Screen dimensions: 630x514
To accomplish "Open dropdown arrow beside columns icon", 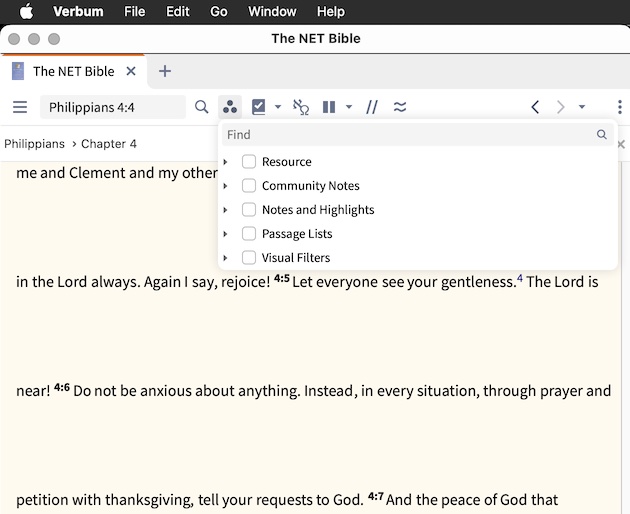I will (349, 107).
